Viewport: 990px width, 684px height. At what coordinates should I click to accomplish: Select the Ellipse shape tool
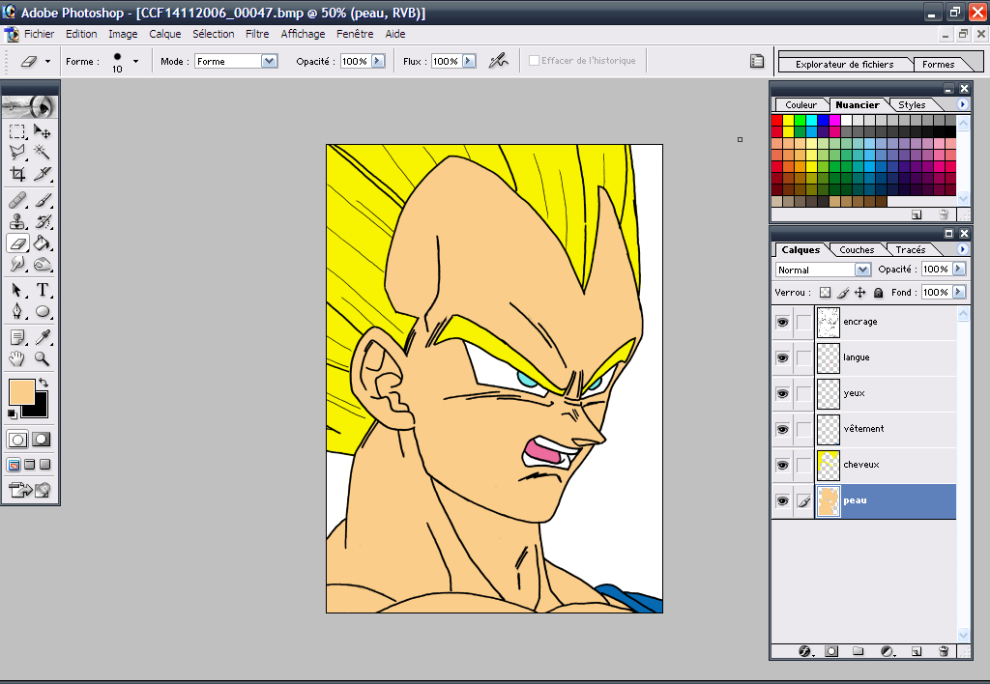point(42,311)
